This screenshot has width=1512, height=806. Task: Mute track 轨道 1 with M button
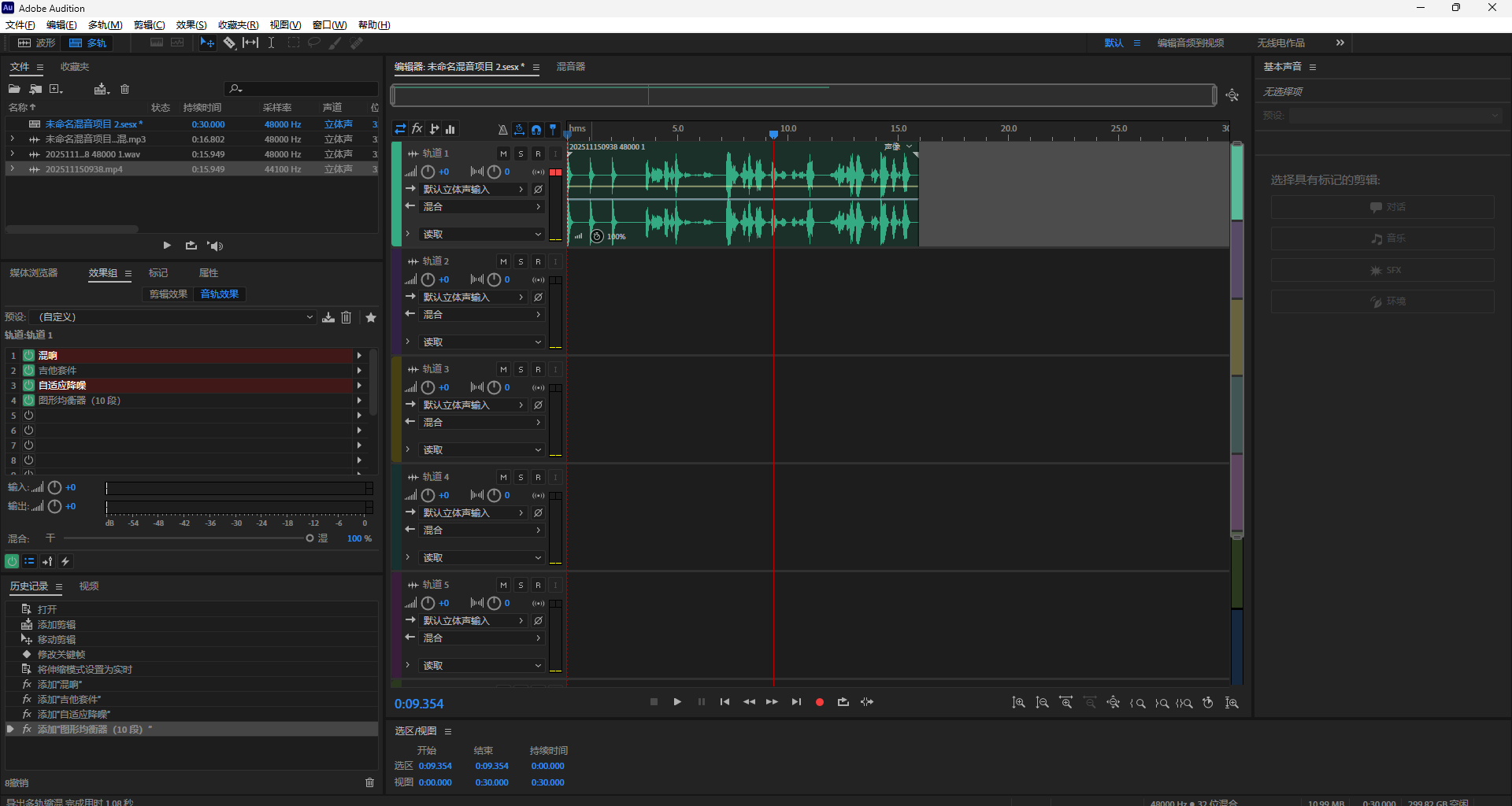pyautogui.click(x=503, y=153)
